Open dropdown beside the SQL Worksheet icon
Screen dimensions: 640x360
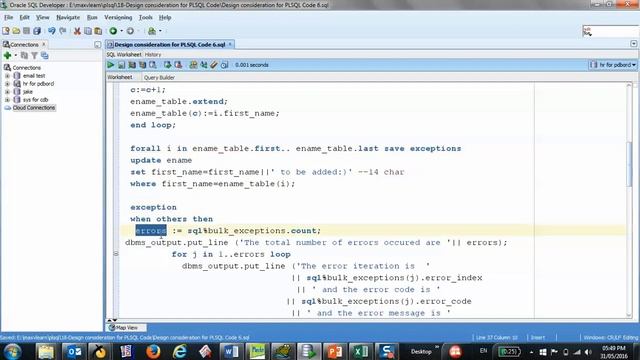[160, 31]
